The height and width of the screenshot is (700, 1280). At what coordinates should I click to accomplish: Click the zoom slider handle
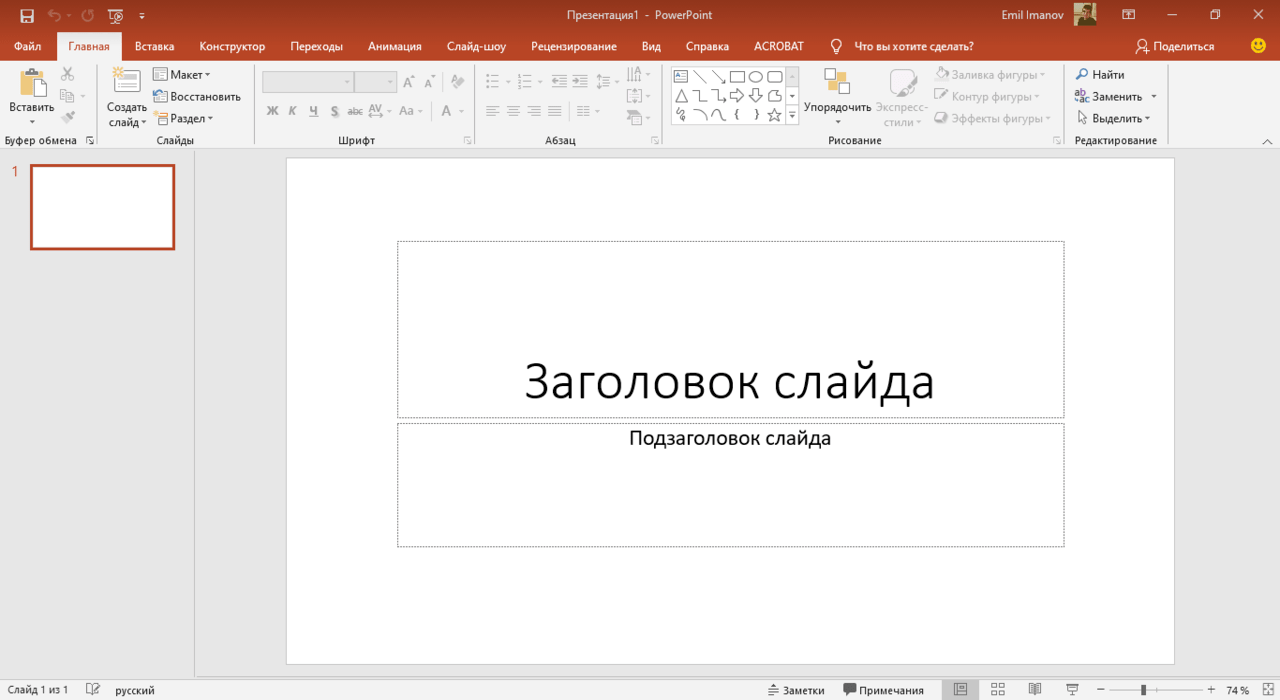pos(1143,690)
